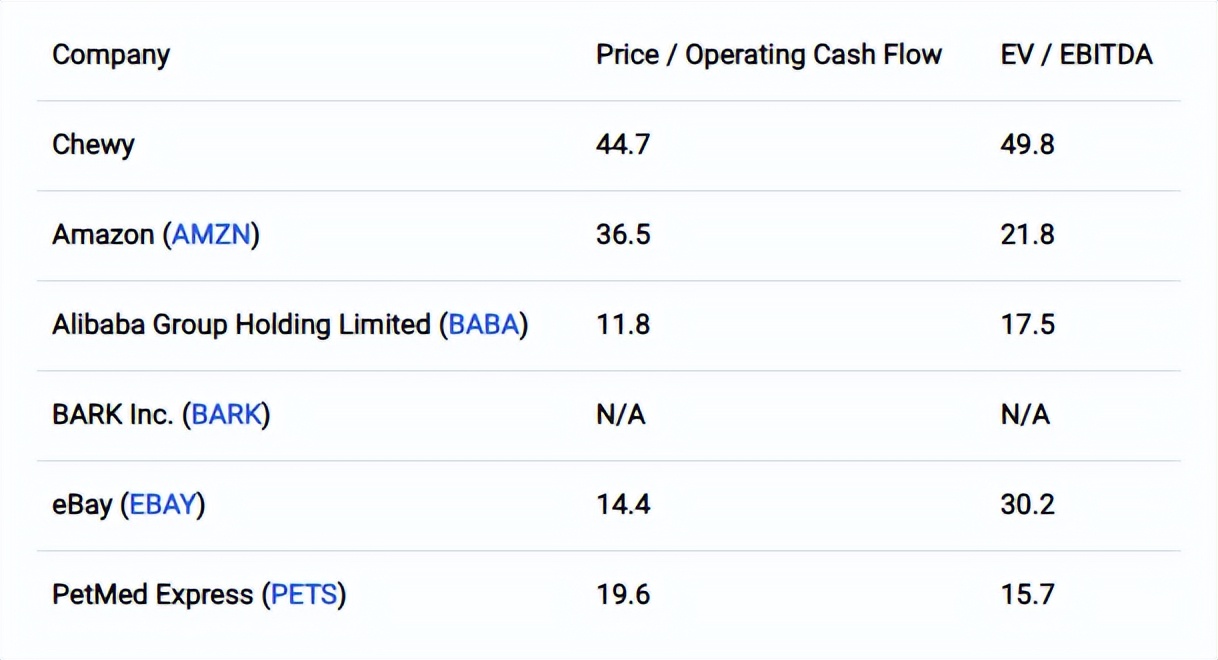Image resolution: width=1218 pixels, height=660 pixels.
Task: Select eBay's 30.2 EV / EBITDA value
Action: pyautogui.click(x=1027, y=505)
